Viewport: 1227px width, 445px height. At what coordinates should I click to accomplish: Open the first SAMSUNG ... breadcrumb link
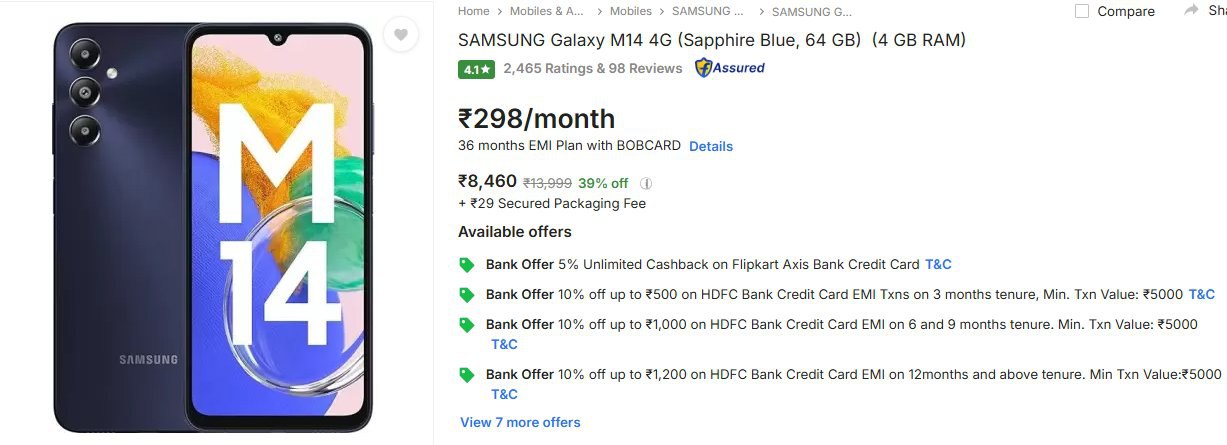tap(708, 11)
